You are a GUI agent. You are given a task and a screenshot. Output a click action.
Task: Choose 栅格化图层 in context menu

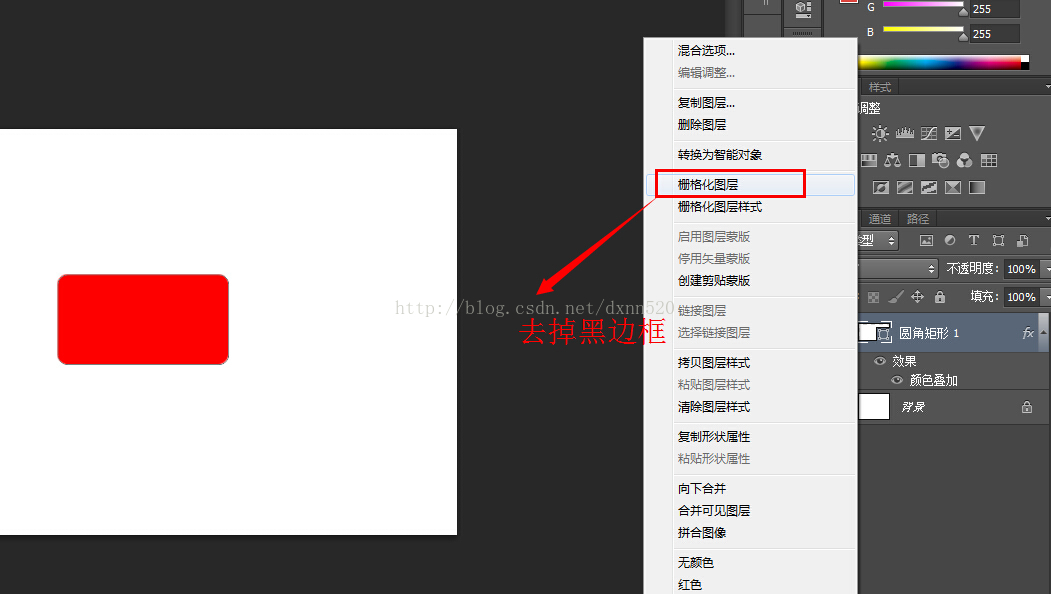pos(750,184)
